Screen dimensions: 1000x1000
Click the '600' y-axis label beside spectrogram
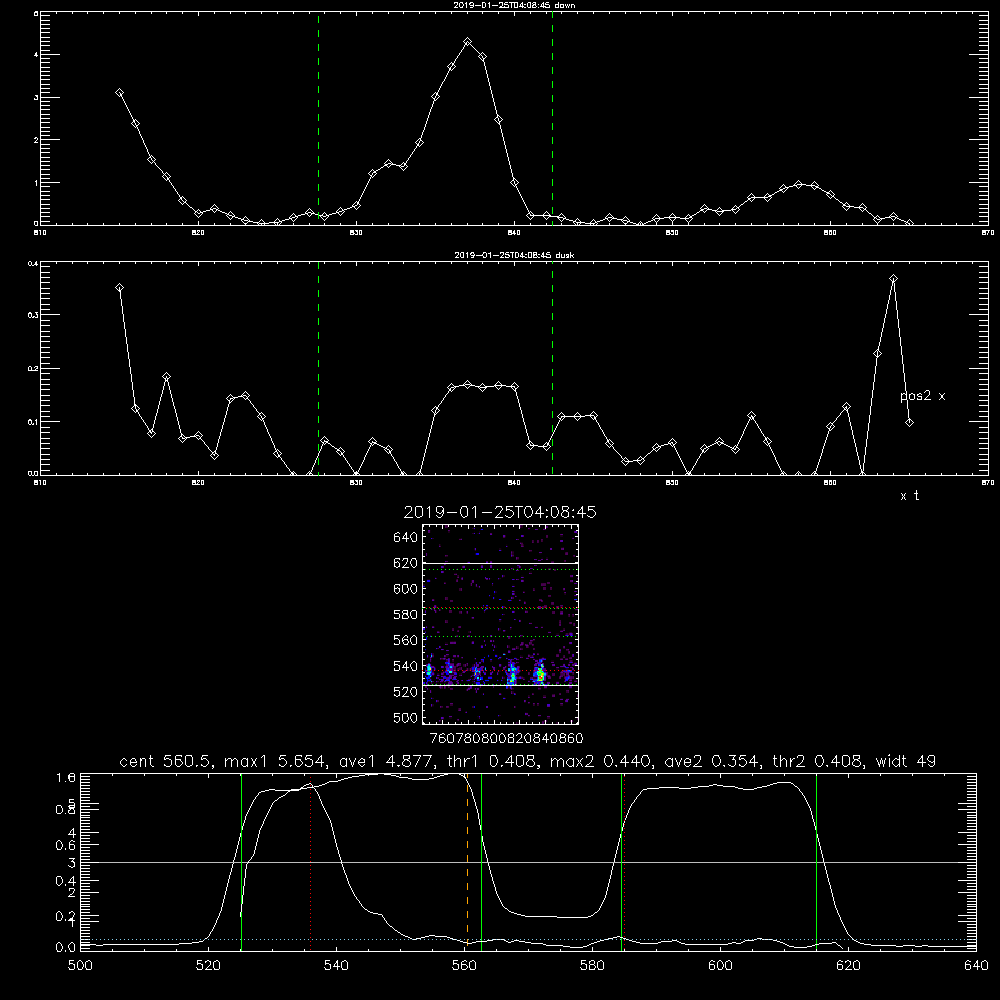(406, 589)
